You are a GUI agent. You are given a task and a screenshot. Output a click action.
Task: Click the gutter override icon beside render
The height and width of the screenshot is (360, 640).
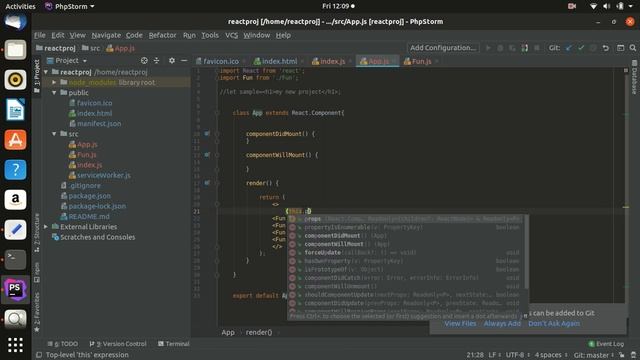click(207, 183)
